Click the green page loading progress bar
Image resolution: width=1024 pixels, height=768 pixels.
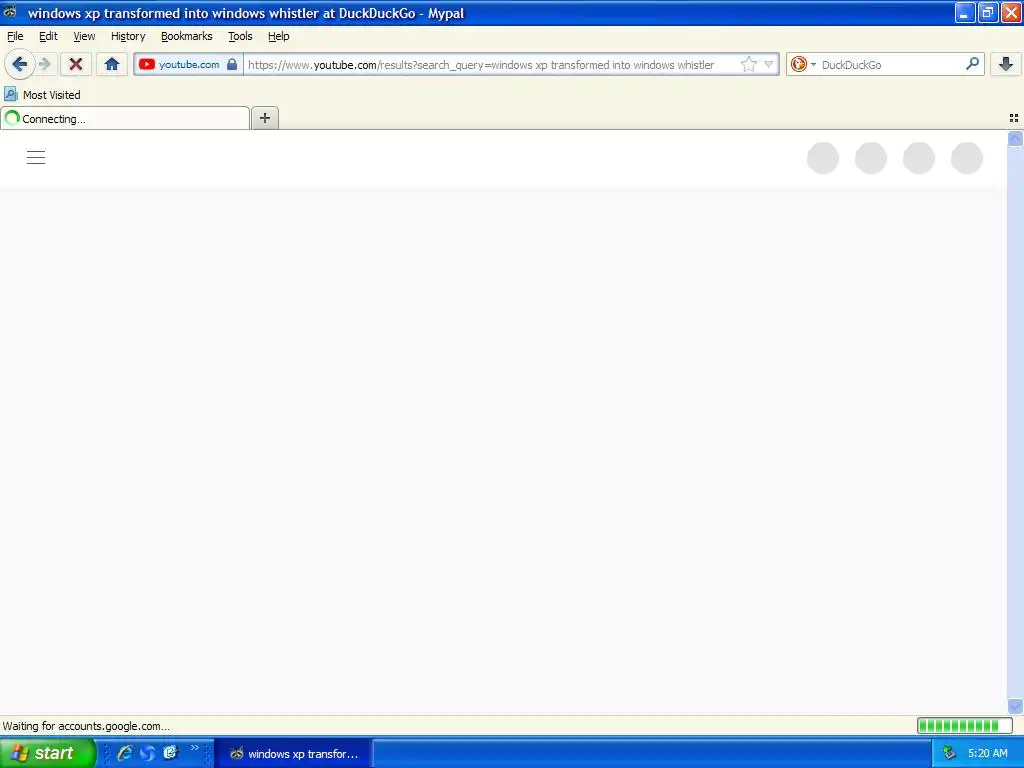click(x=965, y=726)
